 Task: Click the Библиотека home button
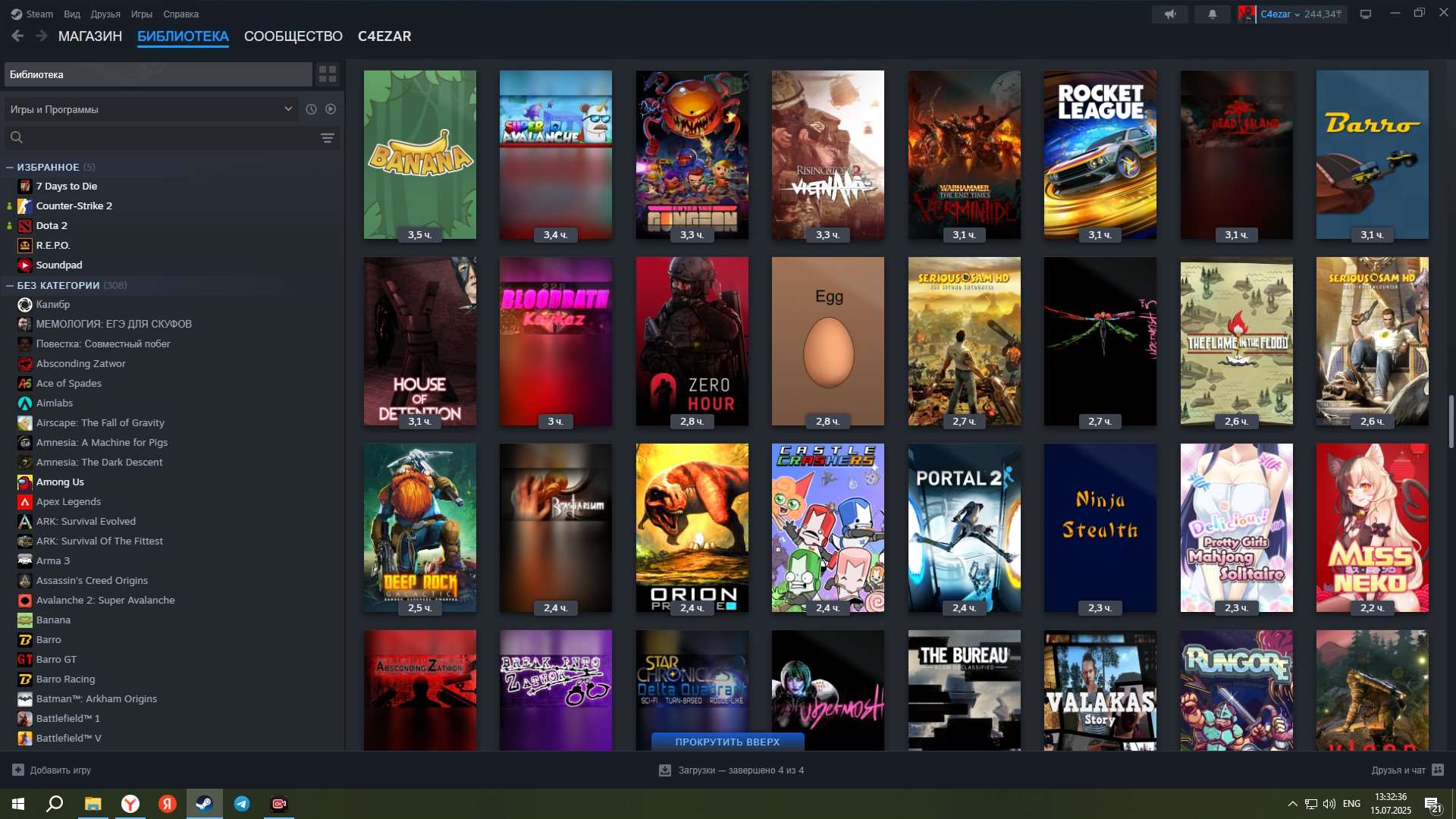coord(158,74)
